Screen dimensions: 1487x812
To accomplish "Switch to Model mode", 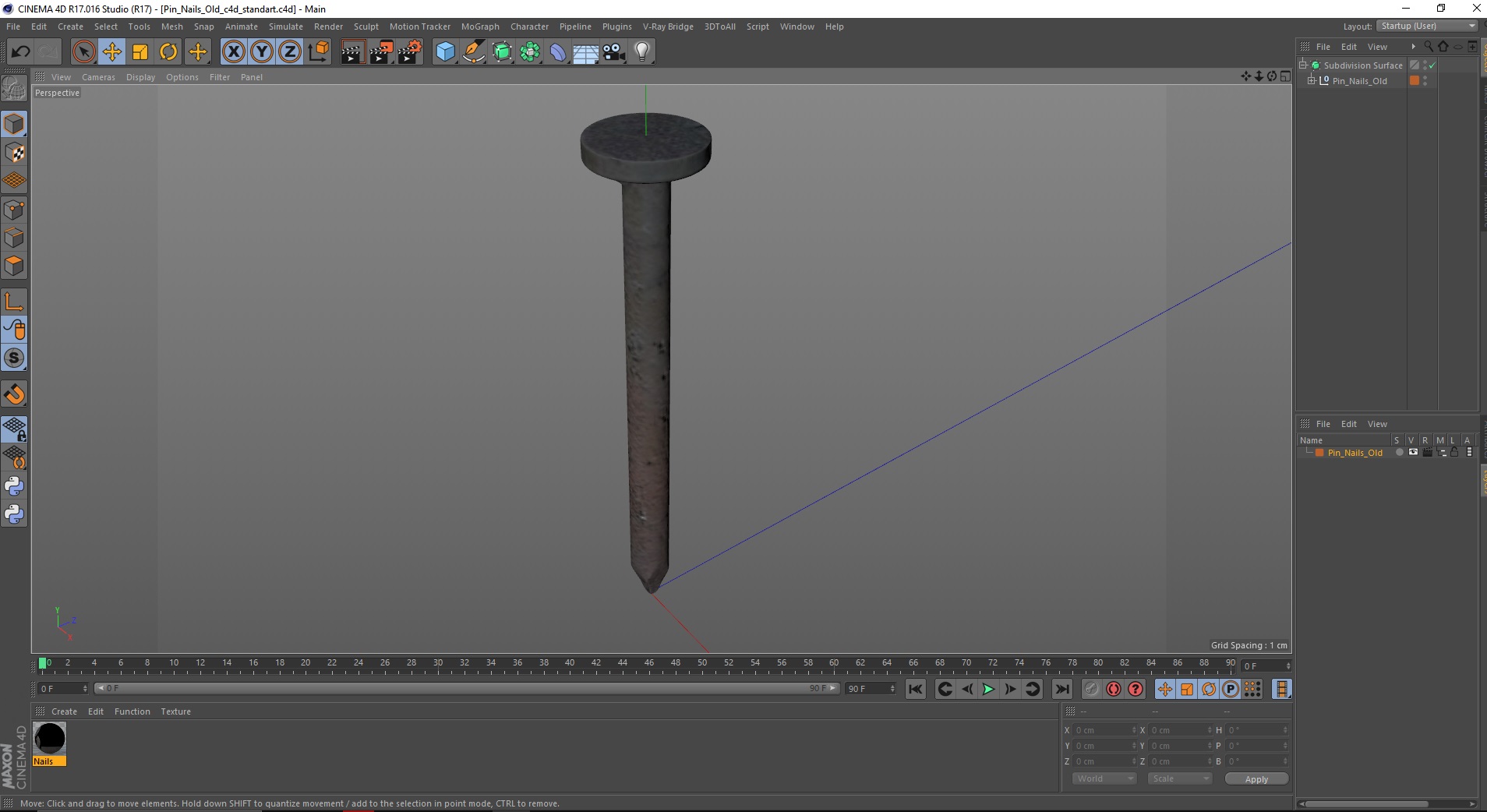I will click(14, 124).
